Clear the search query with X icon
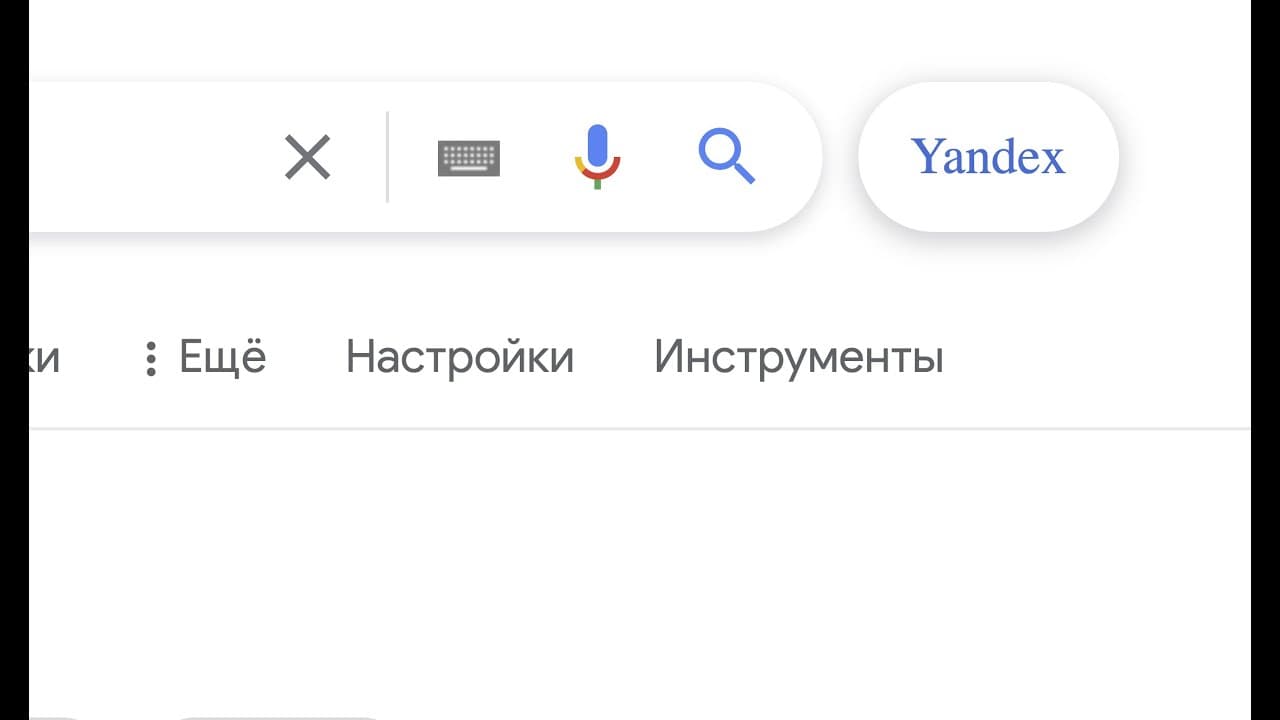This screenshot has height=720, width=1280. [307, 157]
